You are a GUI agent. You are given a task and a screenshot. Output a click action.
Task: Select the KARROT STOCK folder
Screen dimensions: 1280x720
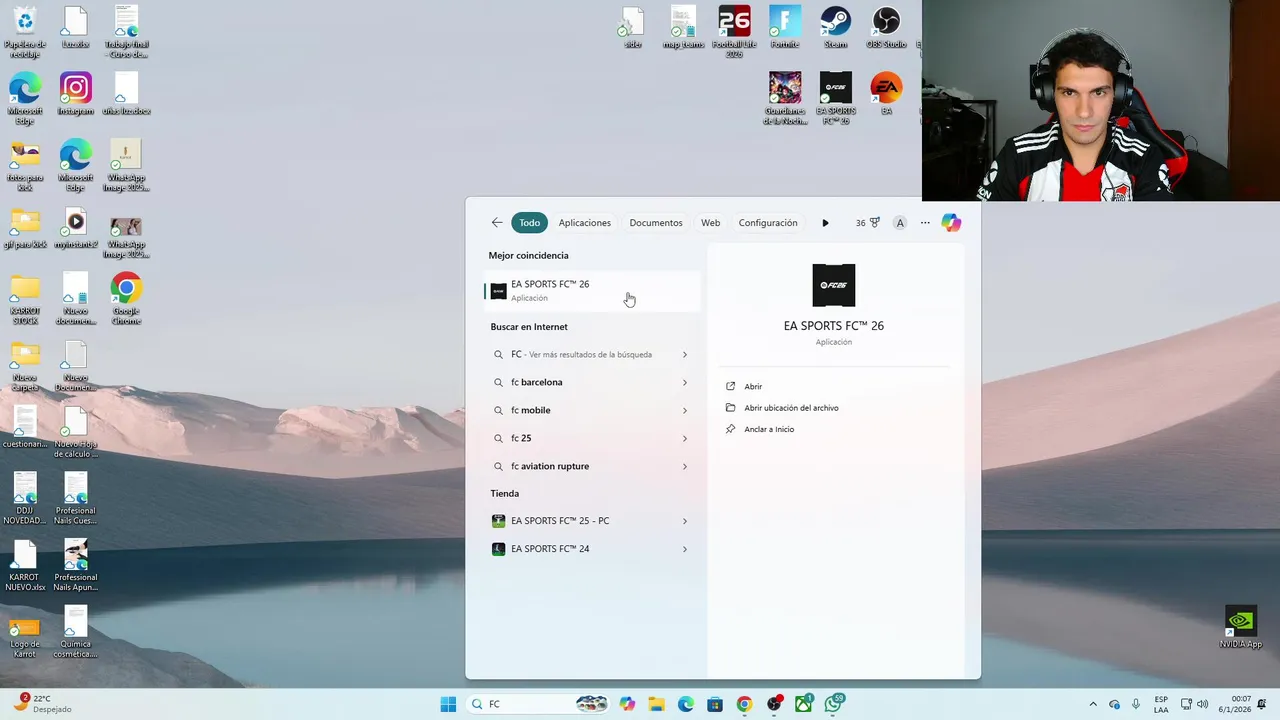pyautogui.click(x=25, y=299)
